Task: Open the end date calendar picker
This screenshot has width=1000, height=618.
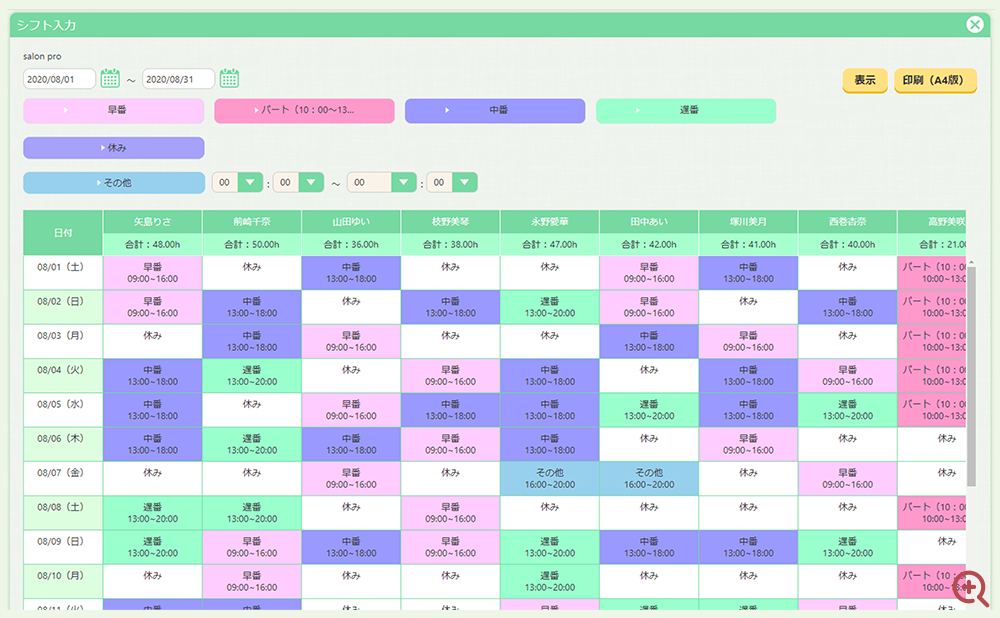Action: [229, 78]
